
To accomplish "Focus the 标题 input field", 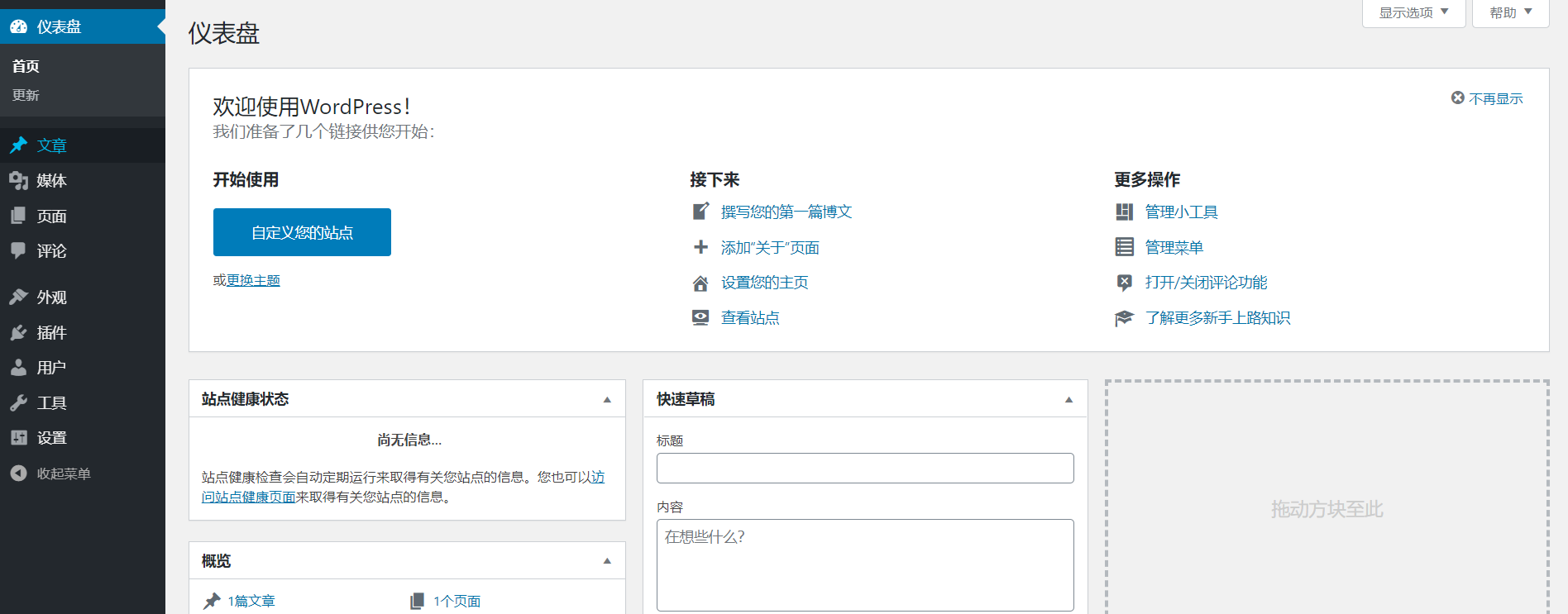I will [865, 469].
